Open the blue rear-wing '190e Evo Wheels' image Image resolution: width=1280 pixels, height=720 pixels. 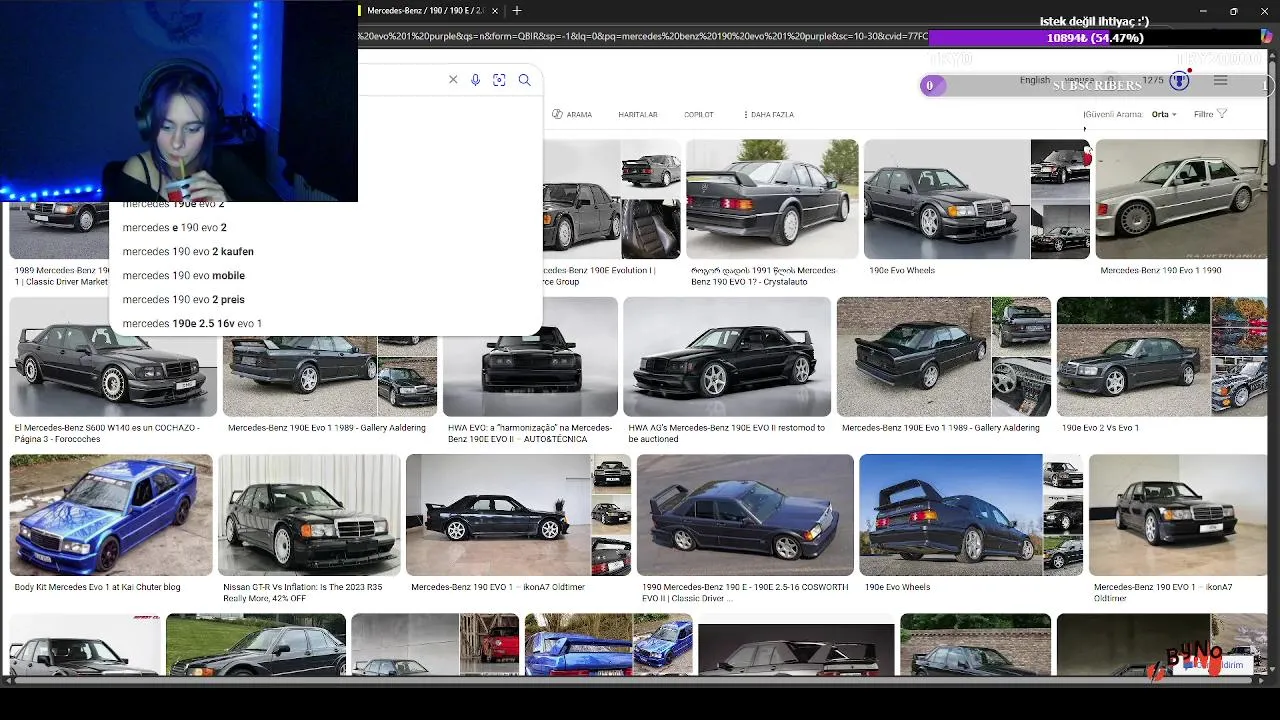(x=950, y=515)
